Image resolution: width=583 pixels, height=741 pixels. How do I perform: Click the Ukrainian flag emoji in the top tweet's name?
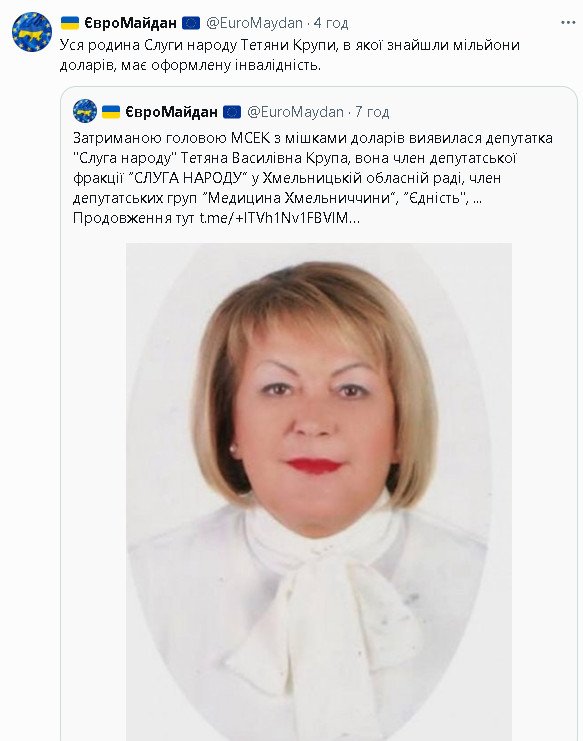[x=70, y=23]
